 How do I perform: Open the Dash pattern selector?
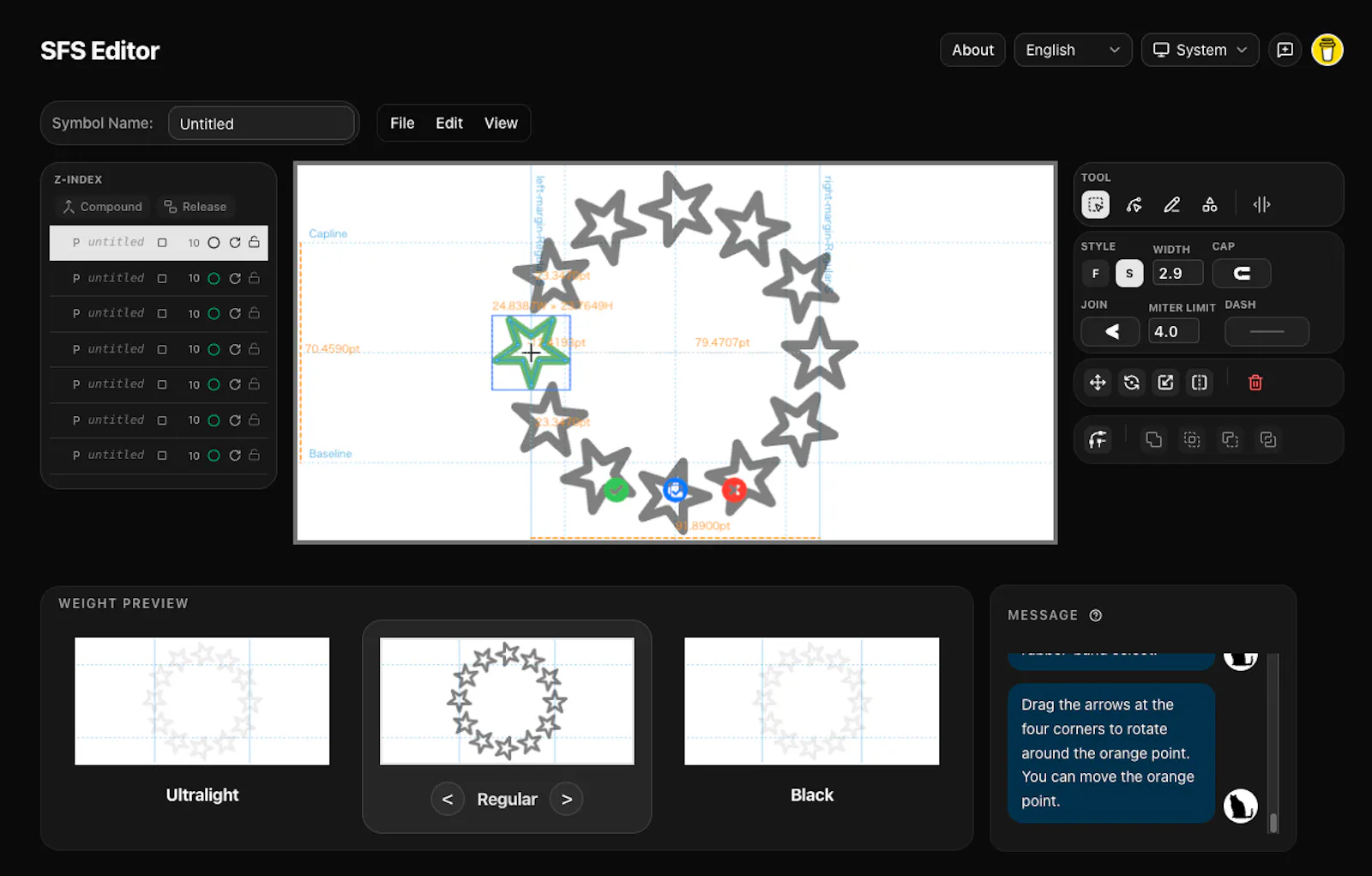point(1267,331)
